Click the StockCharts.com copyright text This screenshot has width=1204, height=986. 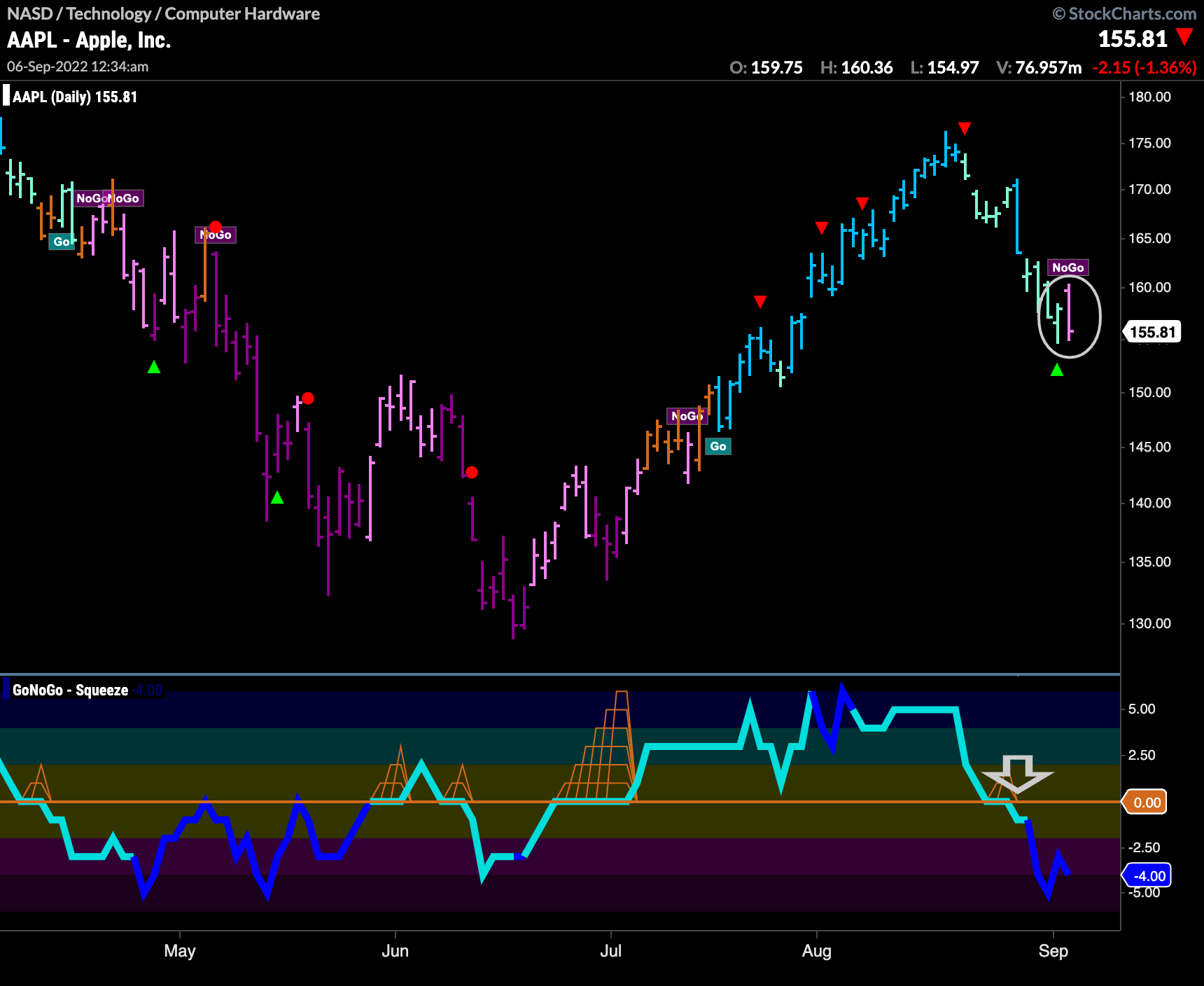coord(1125,13)
